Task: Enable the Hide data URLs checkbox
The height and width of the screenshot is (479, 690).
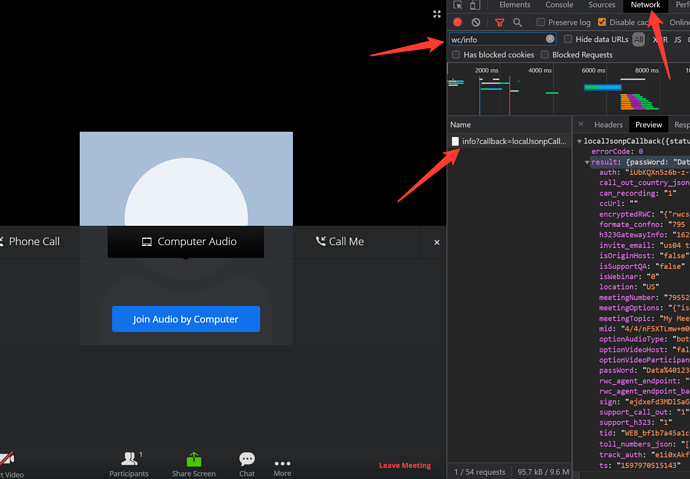Action: [568, 39]
